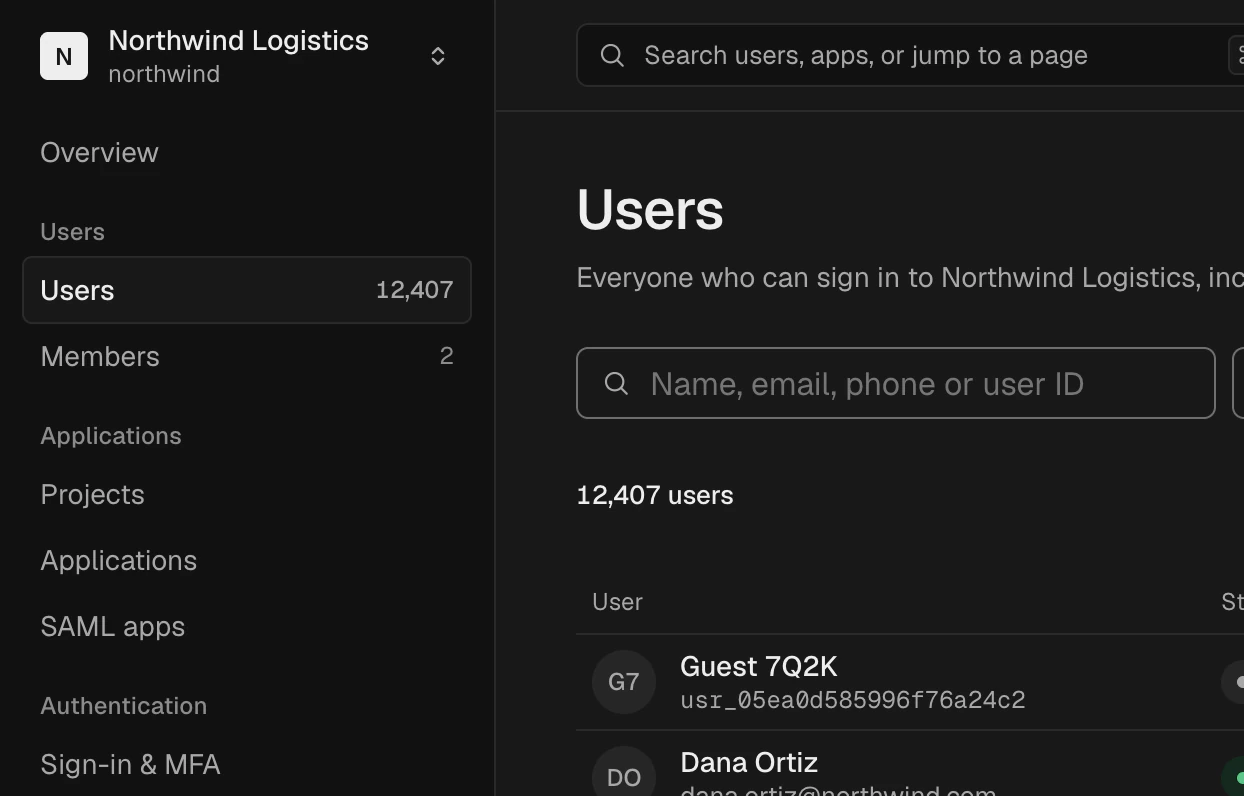Select Users in the sidebar
The height and width of the screenshot is (796, 1244).
[246, 290]
